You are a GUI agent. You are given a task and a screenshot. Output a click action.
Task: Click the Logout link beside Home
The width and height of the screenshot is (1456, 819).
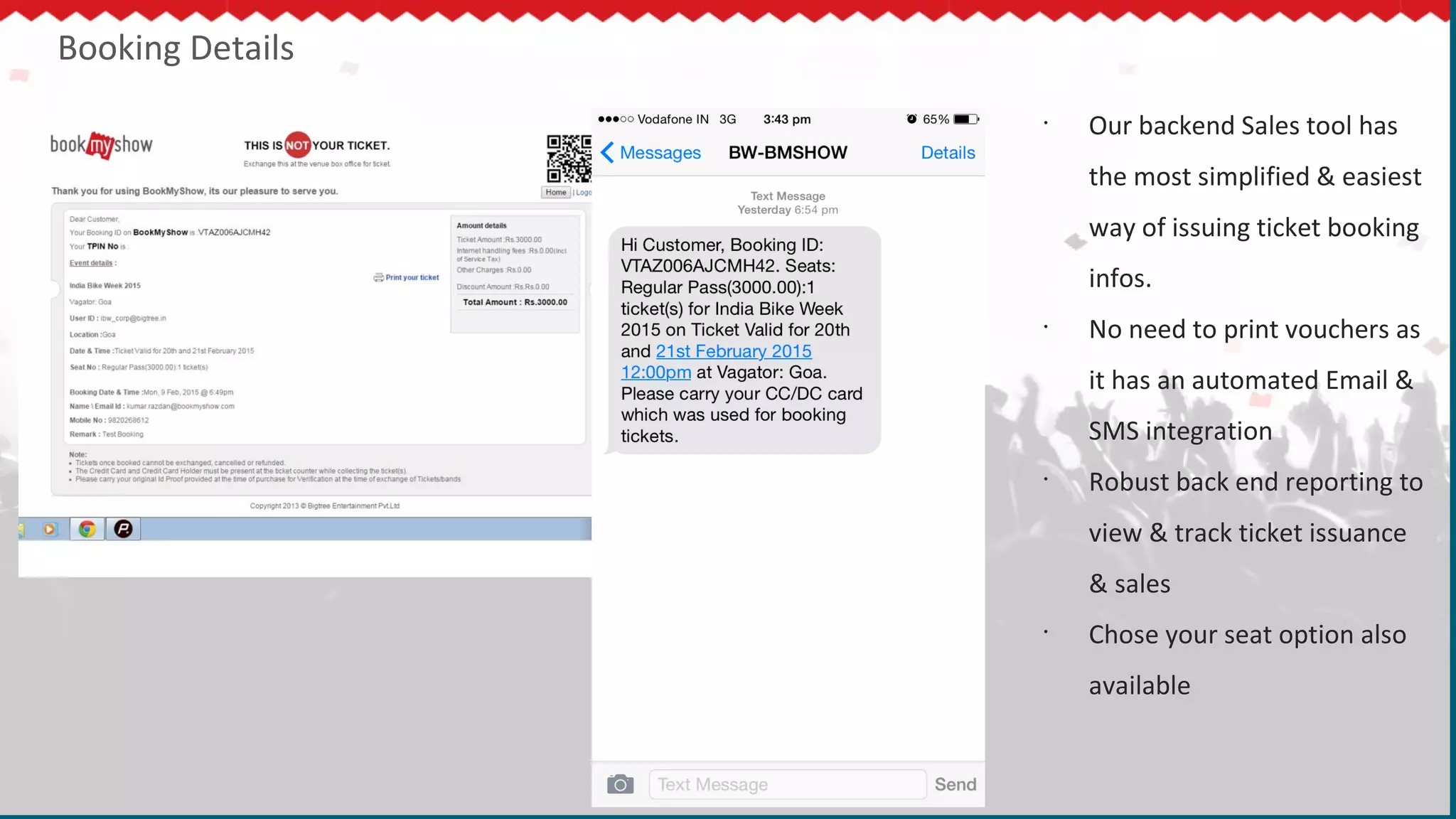click(584, 193)
